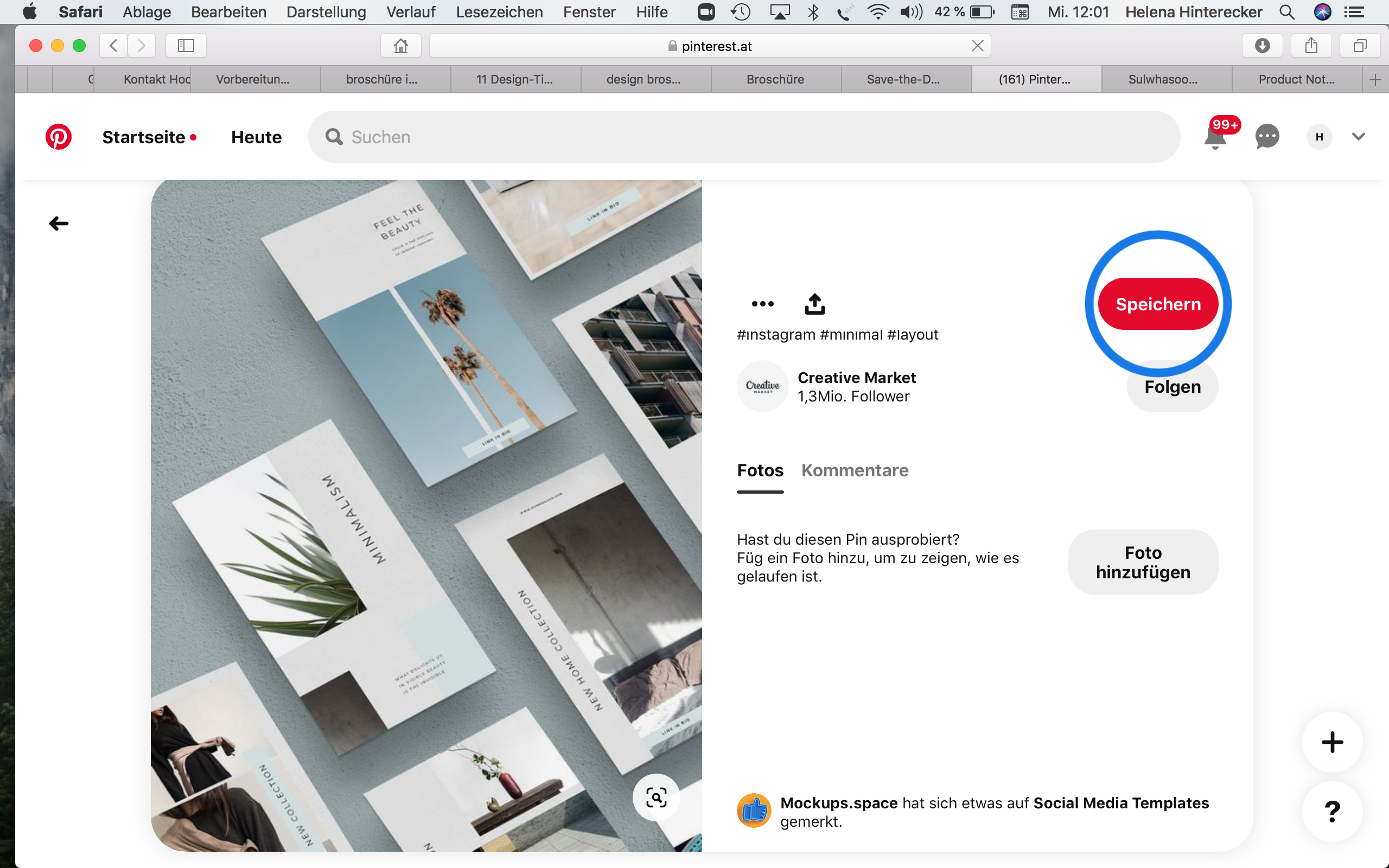
Task: Click the Pinterest logo icon
Action: [59, 137]
